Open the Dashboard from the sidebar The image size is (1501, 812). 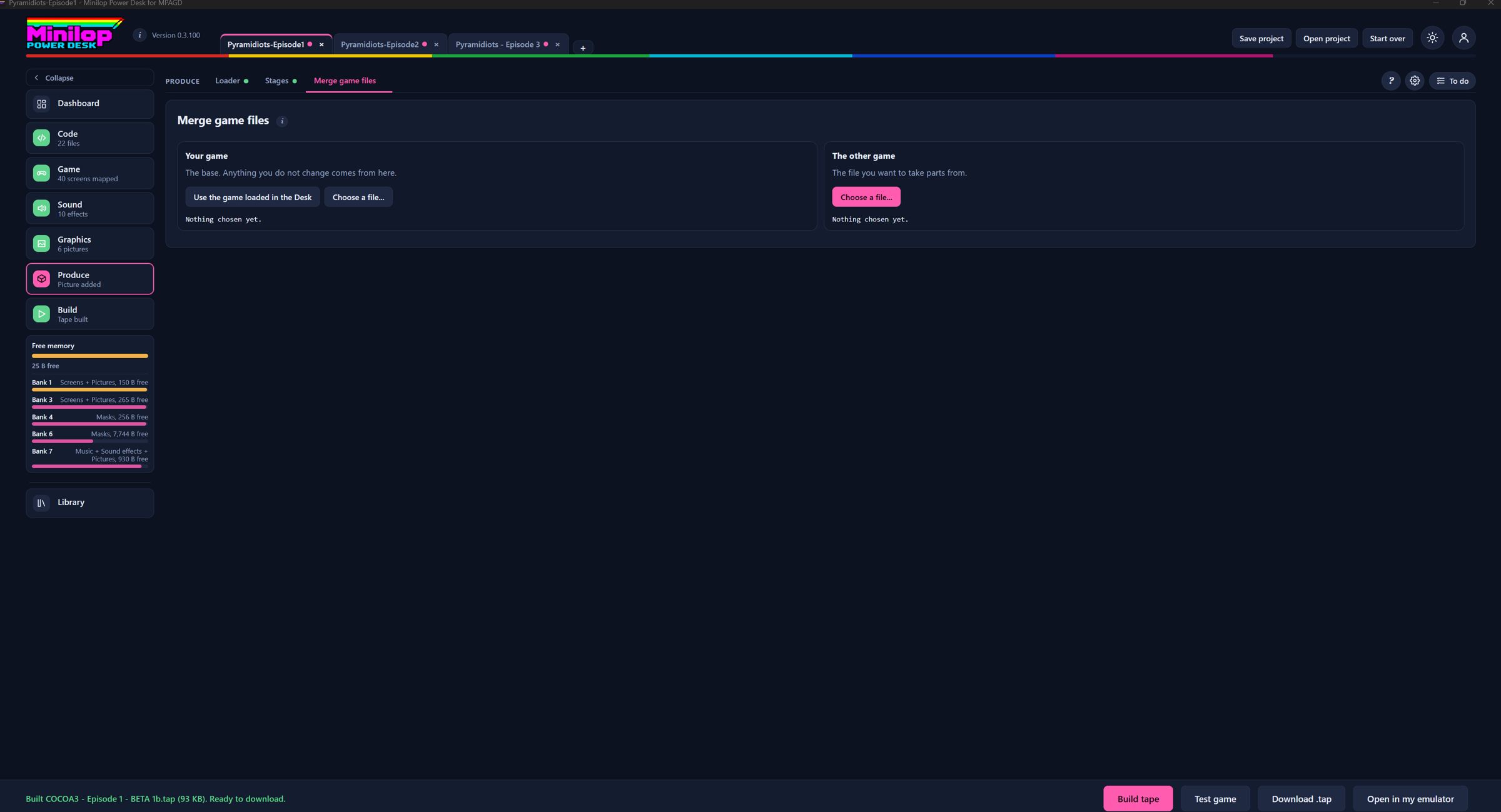click(89, 104)
